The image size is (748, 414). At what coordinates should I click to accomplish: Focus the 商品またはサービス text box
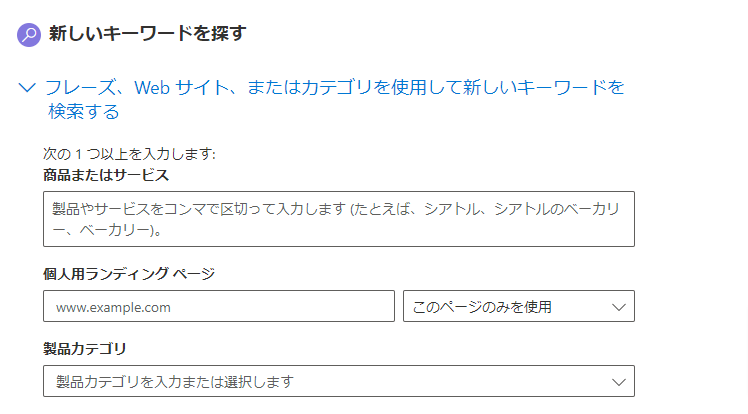coord(338,219)
